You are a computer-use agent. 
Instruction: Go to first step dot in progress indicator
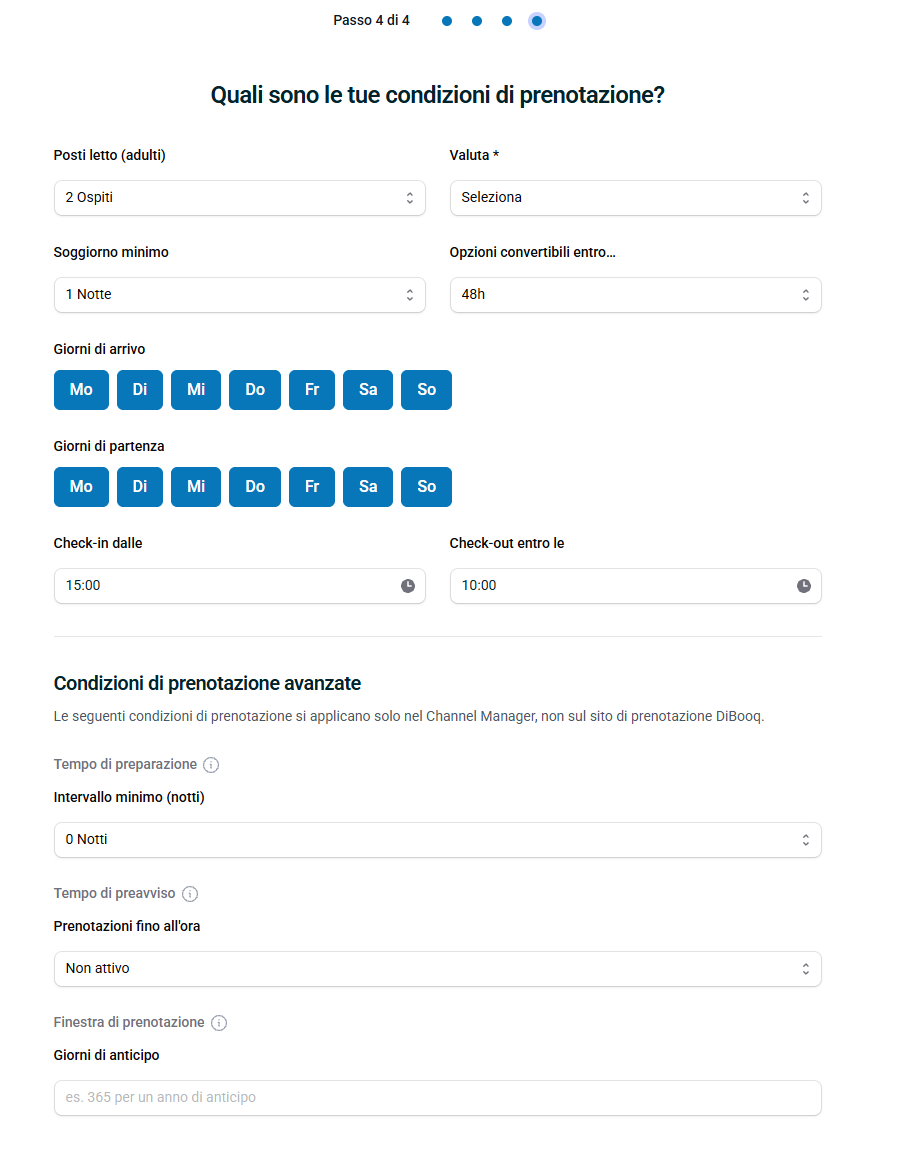click(447, 21)
